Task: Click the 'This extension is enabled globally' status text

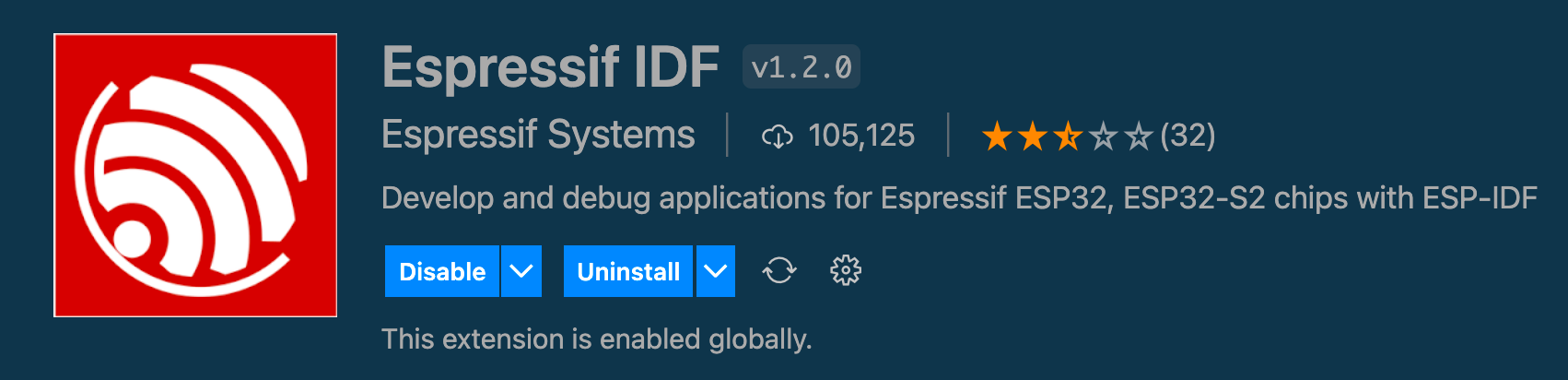Action: (597, 338)
